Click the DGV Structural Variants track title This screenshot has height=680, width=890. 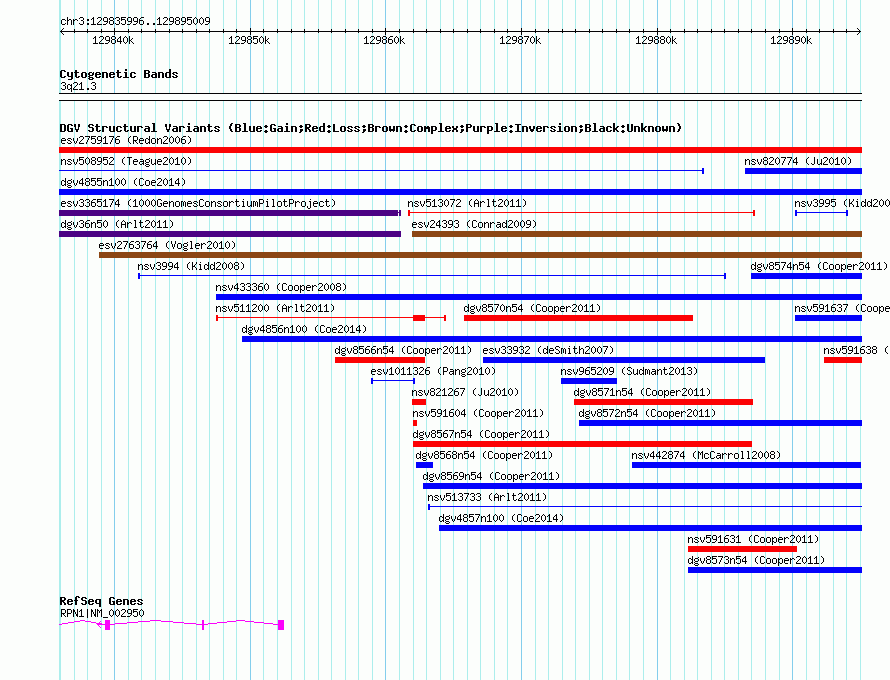(x=371, y=128)
